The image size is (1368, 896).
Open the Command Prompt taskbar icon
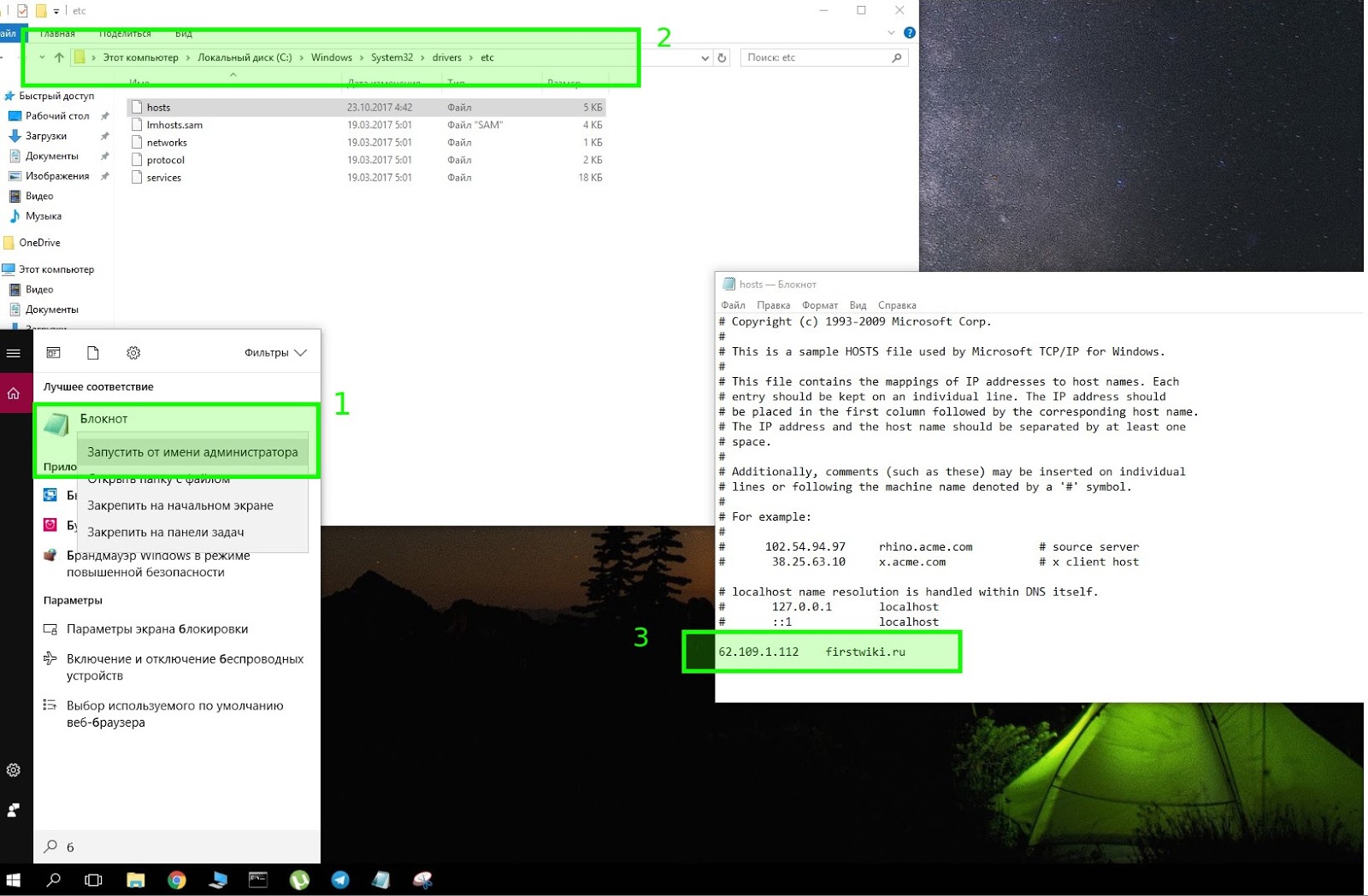coord(258,880)
